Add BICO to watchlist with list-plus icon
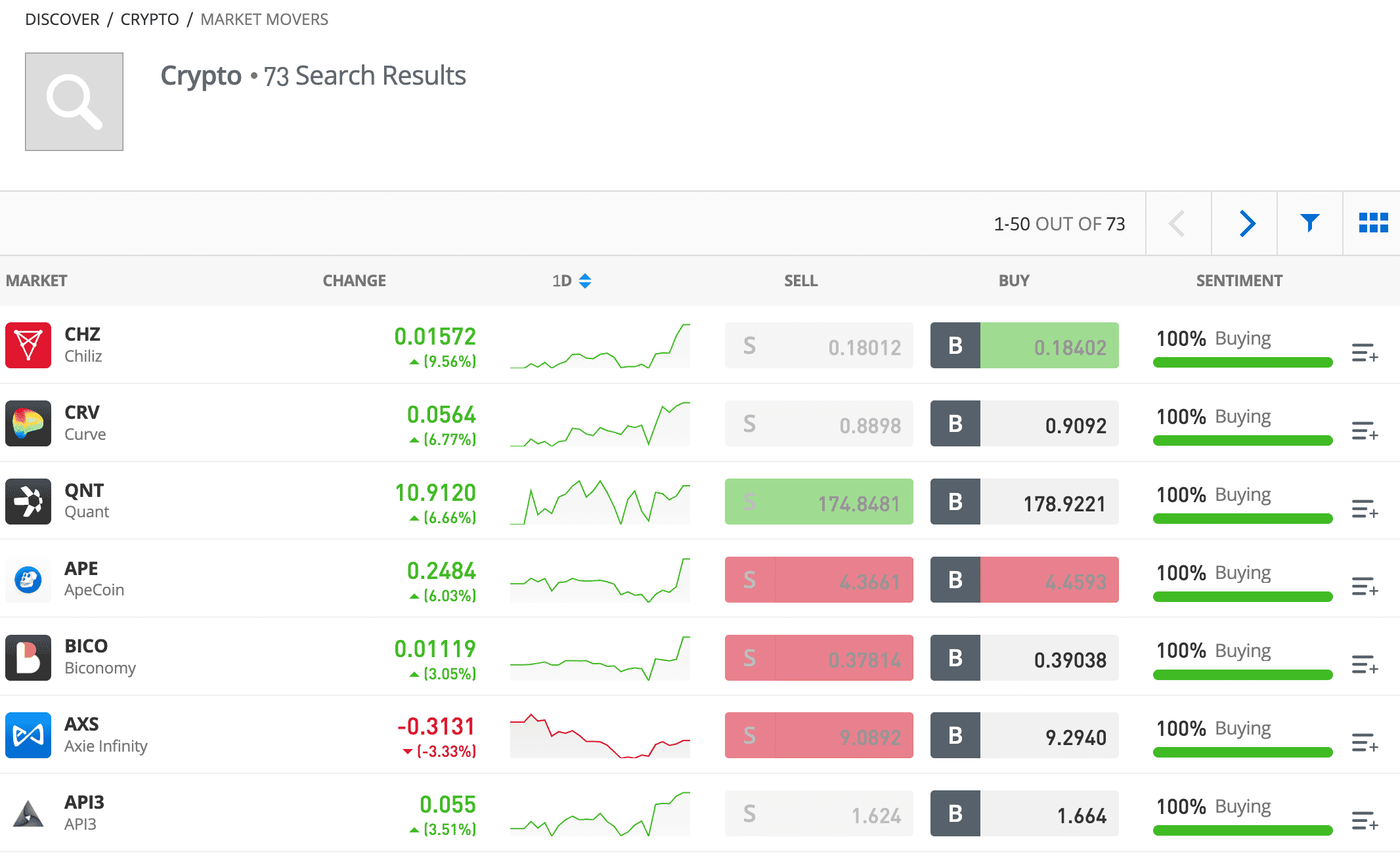 coord(1365,664)
